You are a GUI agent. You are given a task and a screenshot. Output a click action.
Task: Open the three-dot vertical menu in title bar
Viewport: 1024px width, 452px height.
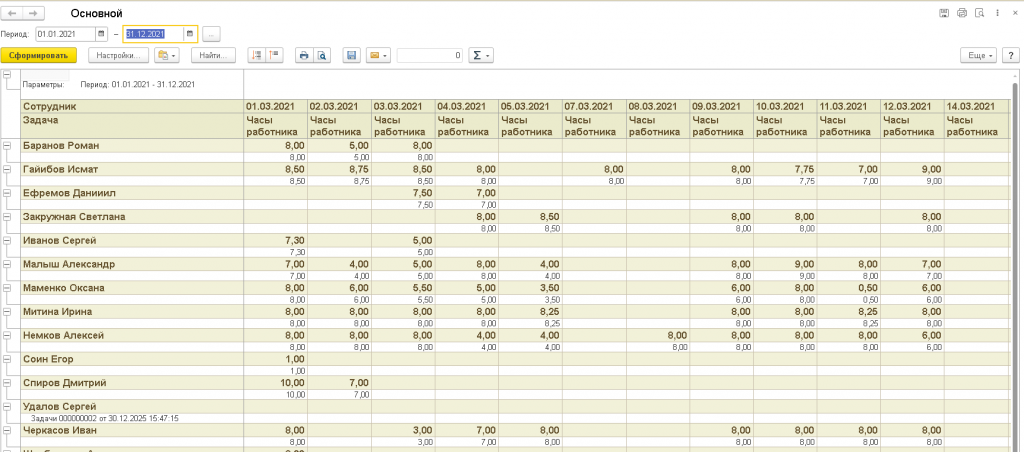coord(996,12)
